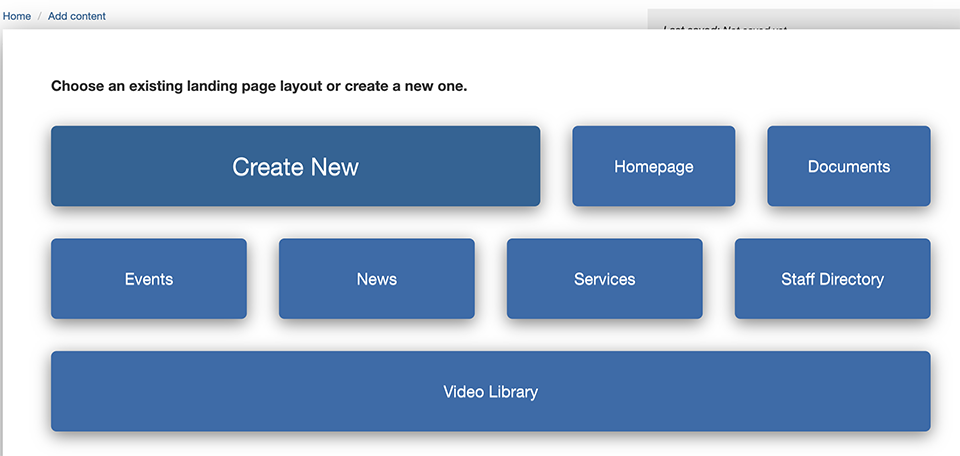Open the Add content breadcrumb link

(77, 16)
